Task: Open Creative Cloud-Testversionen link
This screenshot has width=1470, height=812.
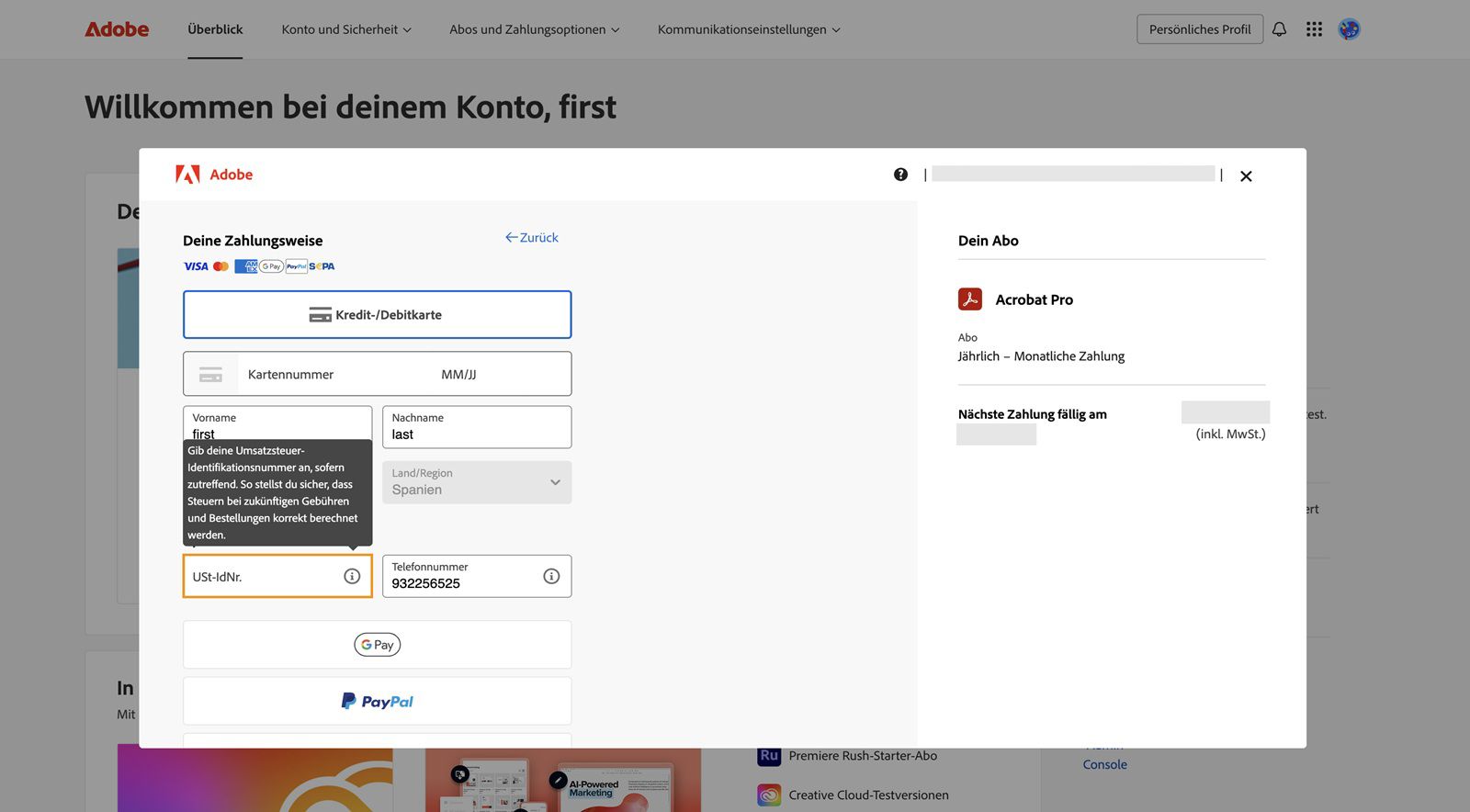Action: coord(868,795)
